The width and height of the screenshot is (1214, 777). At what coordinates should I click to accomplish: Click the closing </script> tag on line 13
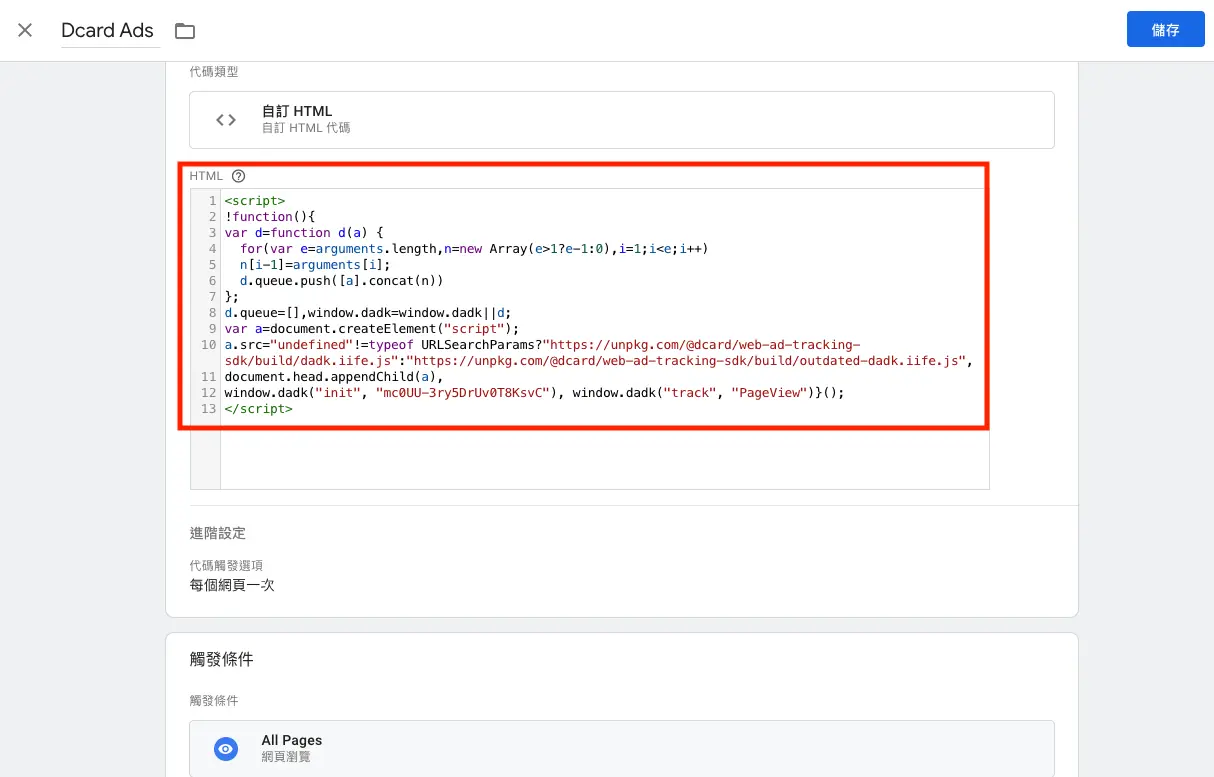258,409
